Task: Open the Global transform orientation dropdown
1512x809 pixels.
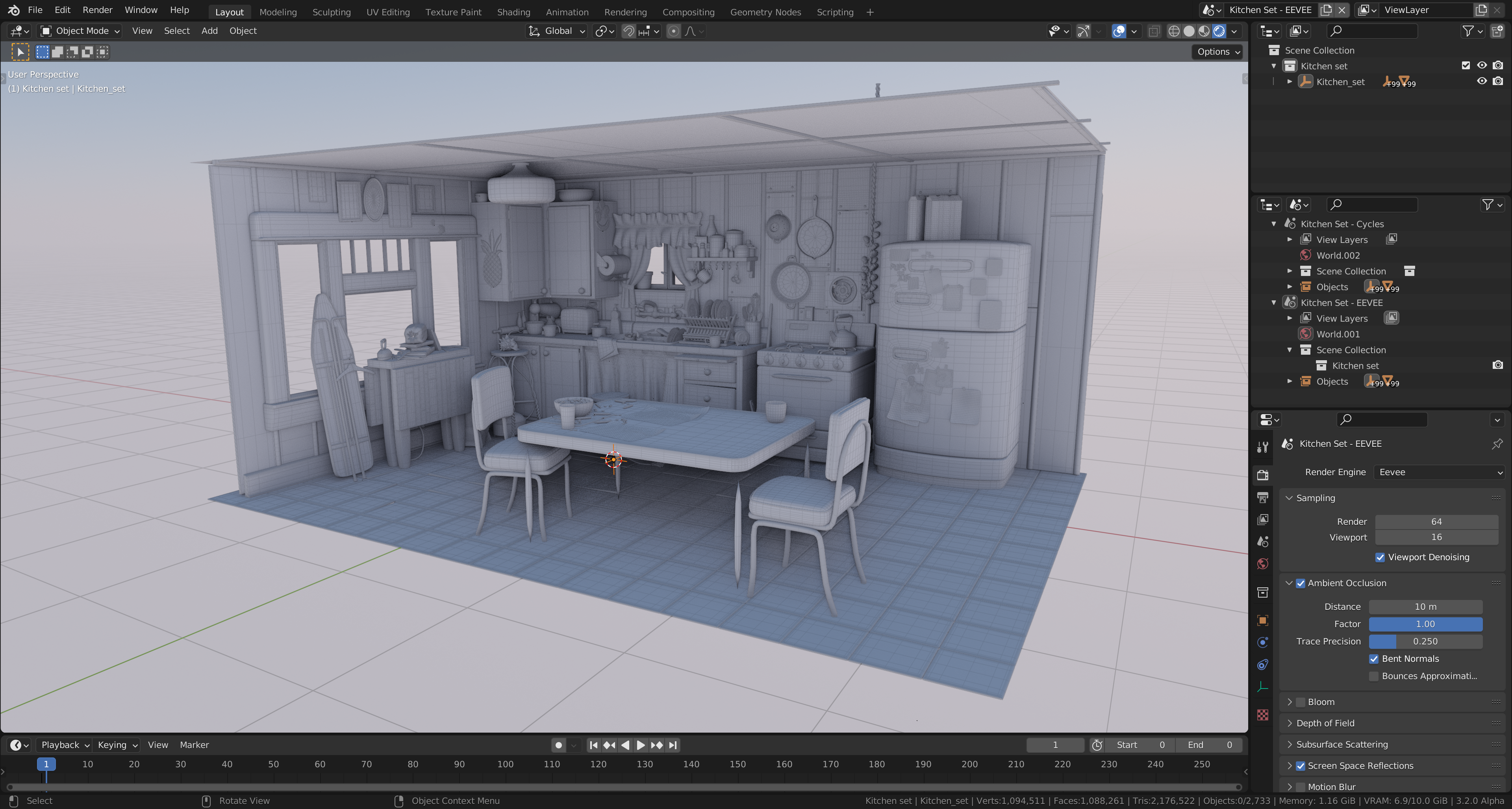Action: [556, 31]
